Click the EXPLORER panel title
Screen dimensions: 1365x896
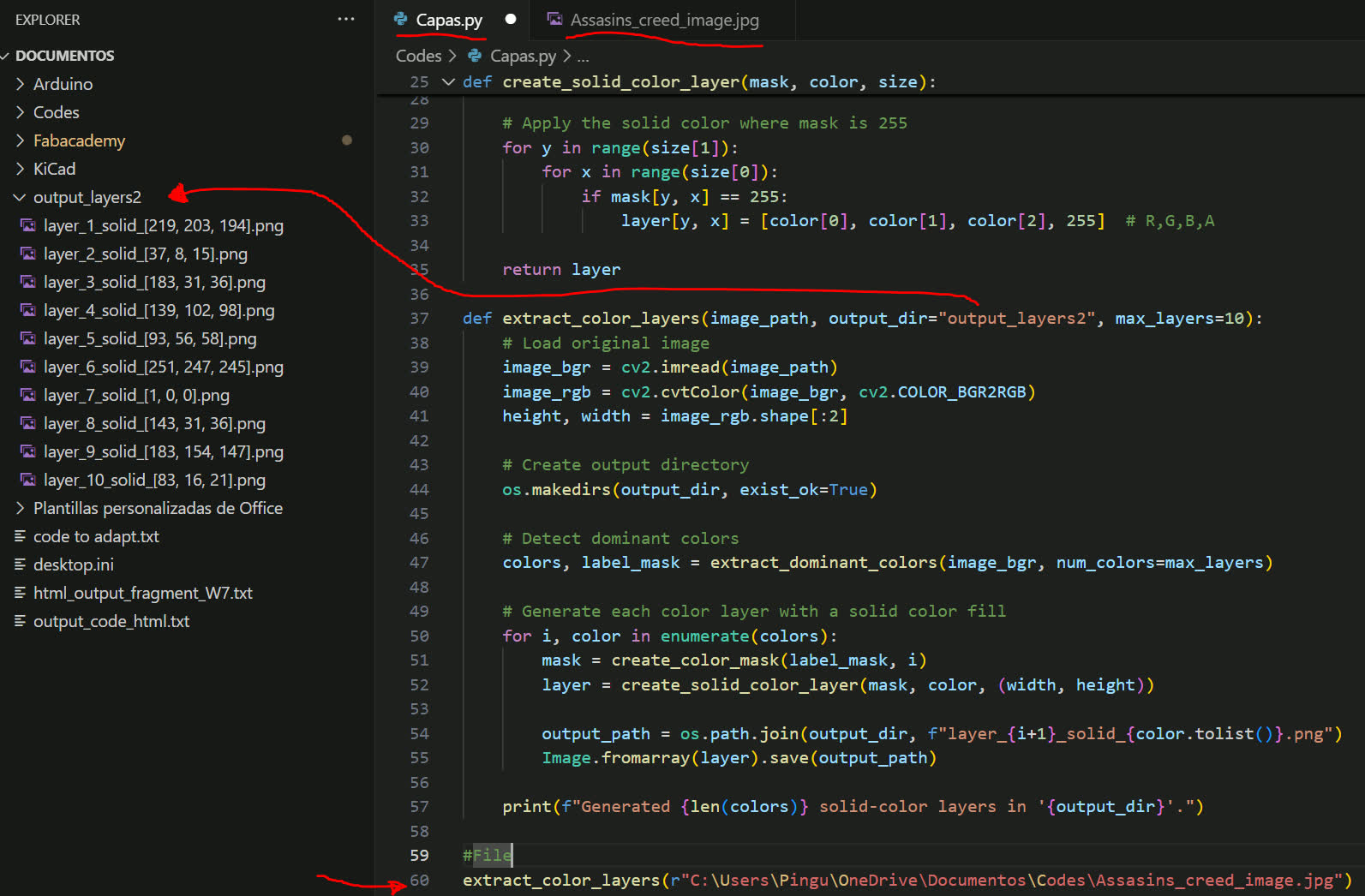[48, 20]
